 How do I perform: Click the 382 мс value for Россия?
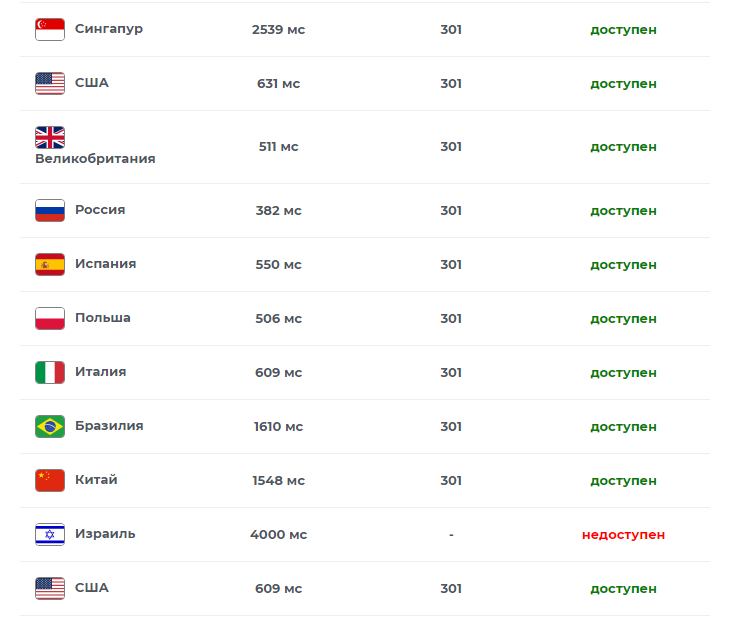[x=278, y=211]
